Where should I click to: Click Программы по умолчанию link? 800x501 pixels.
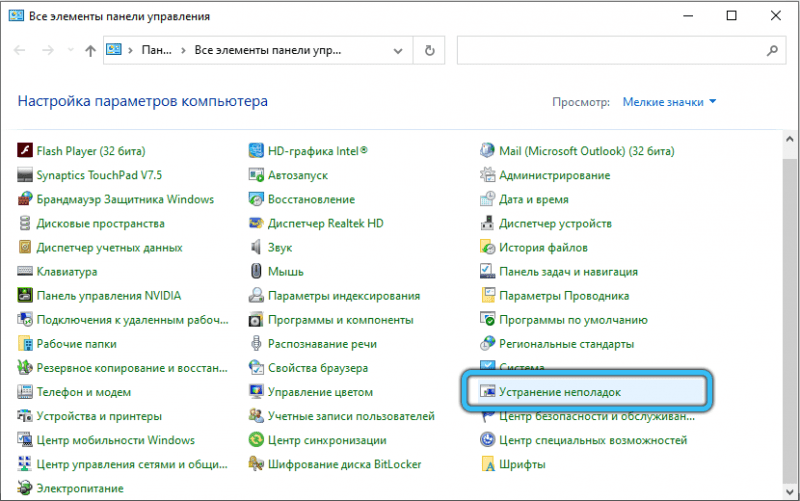tap(573, 320)
